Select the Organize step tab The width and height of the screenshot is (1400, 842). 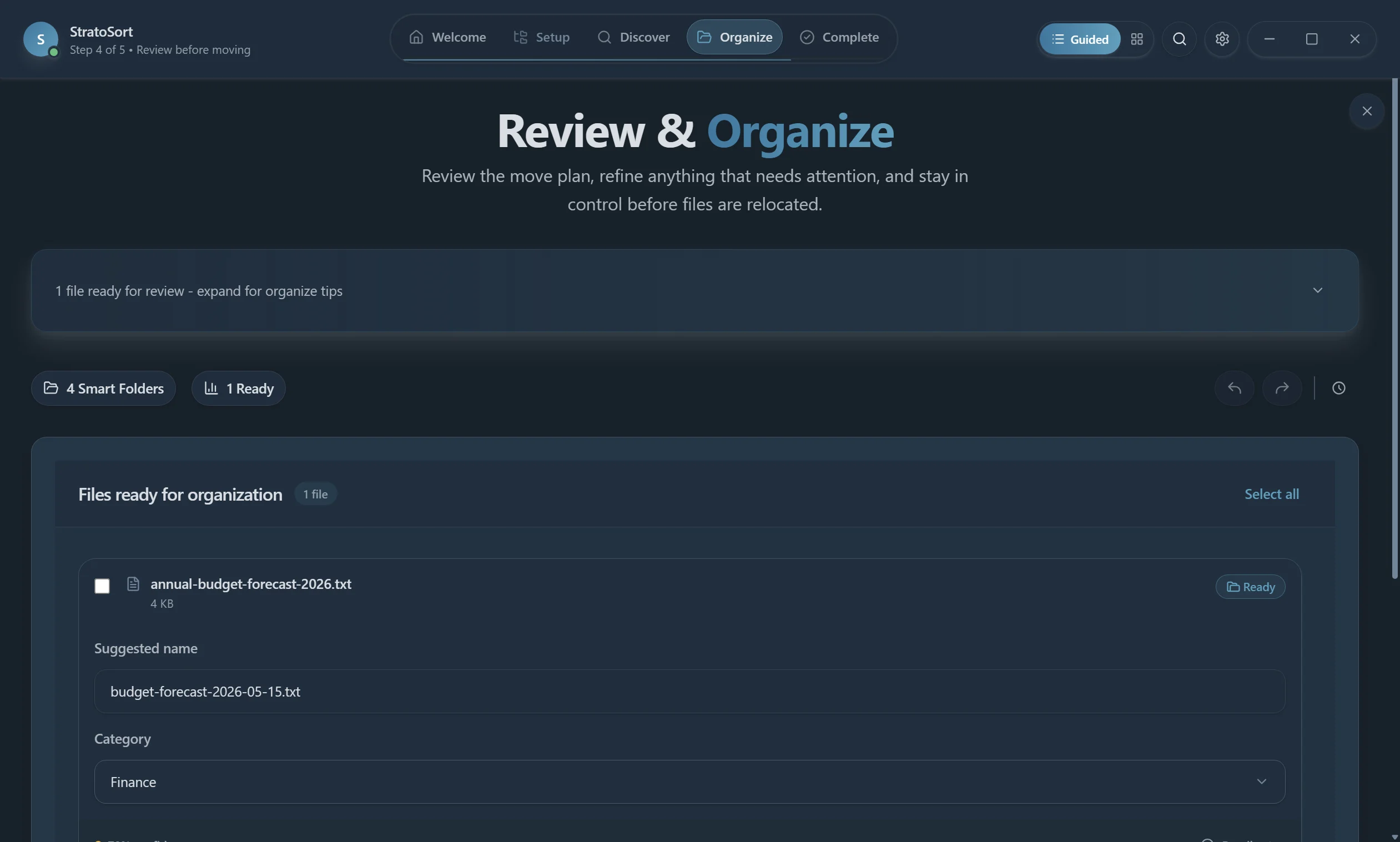tap(734, 37)
